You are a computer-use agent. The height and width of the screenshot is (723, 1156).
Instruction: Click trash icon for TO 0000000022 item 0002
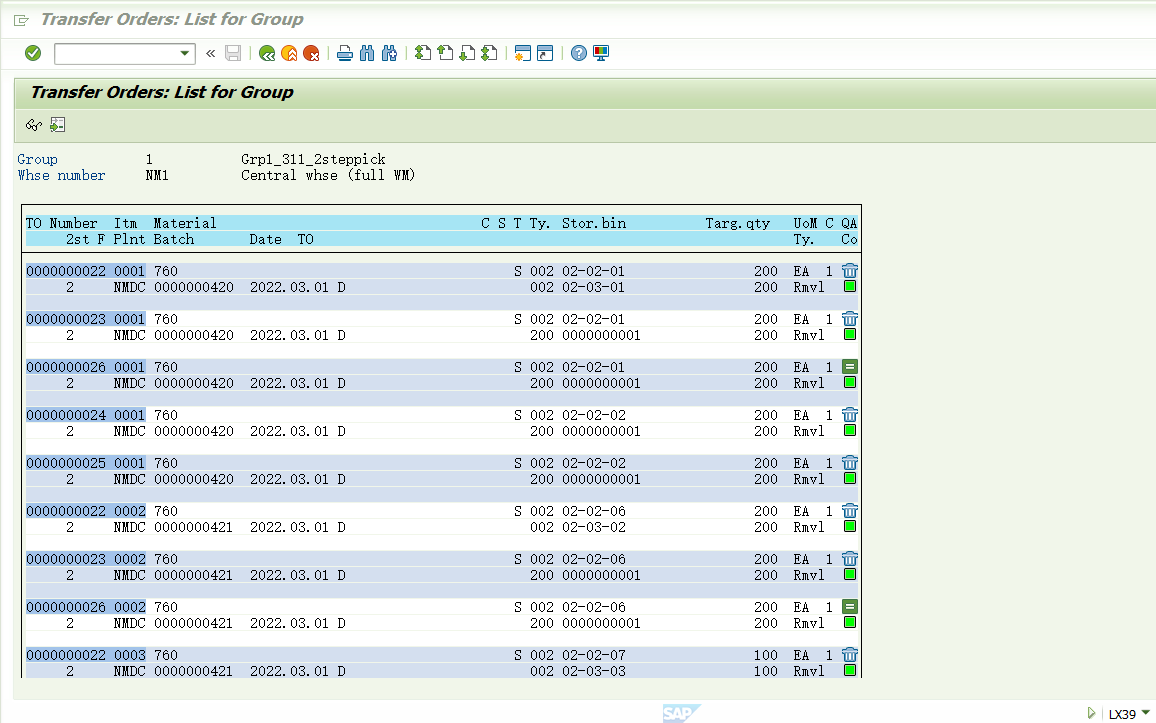(x=849, y=510)
